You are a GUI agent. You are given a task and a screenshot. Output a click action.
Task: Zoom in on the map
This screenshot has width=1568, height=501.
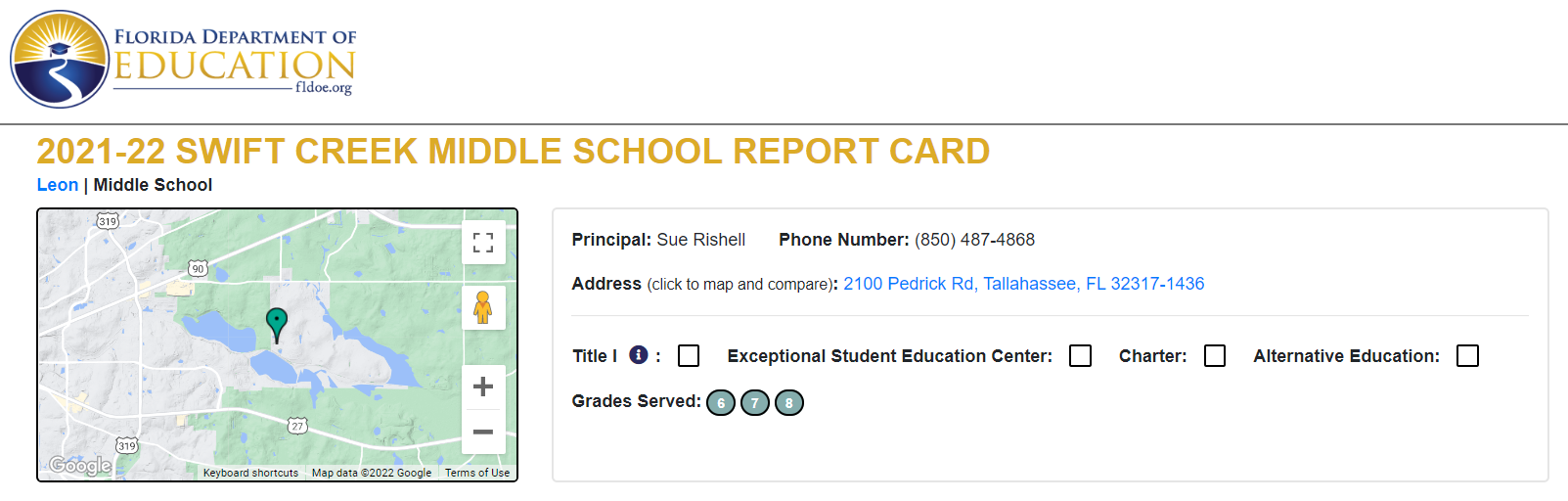click(x=483, y=387)
